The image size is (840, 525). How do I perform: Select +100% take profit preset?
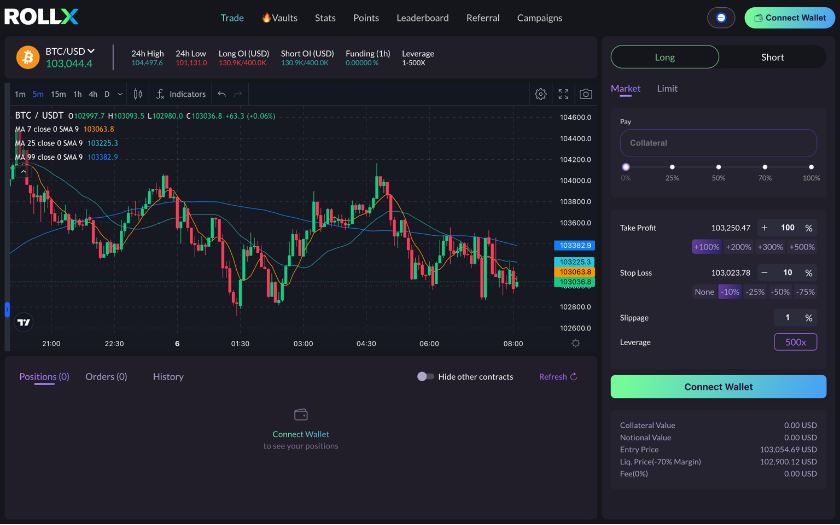[706, 247]
